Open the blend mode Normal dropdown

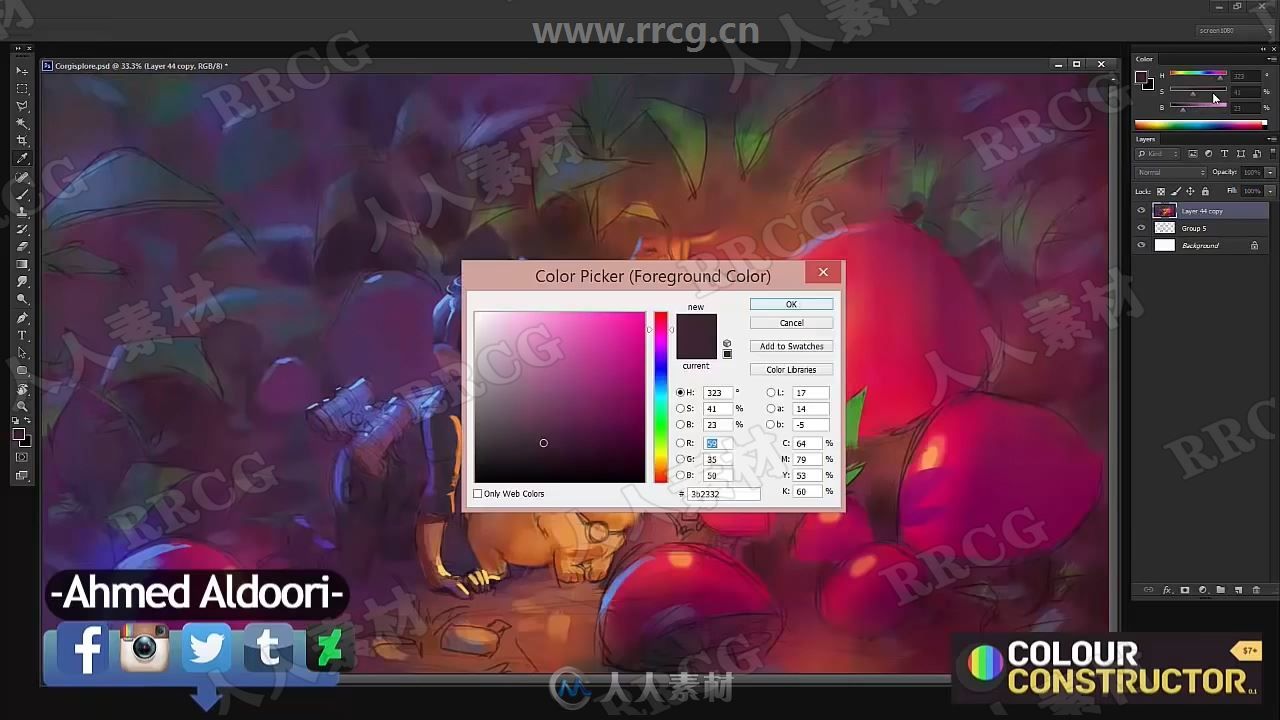1171,172
